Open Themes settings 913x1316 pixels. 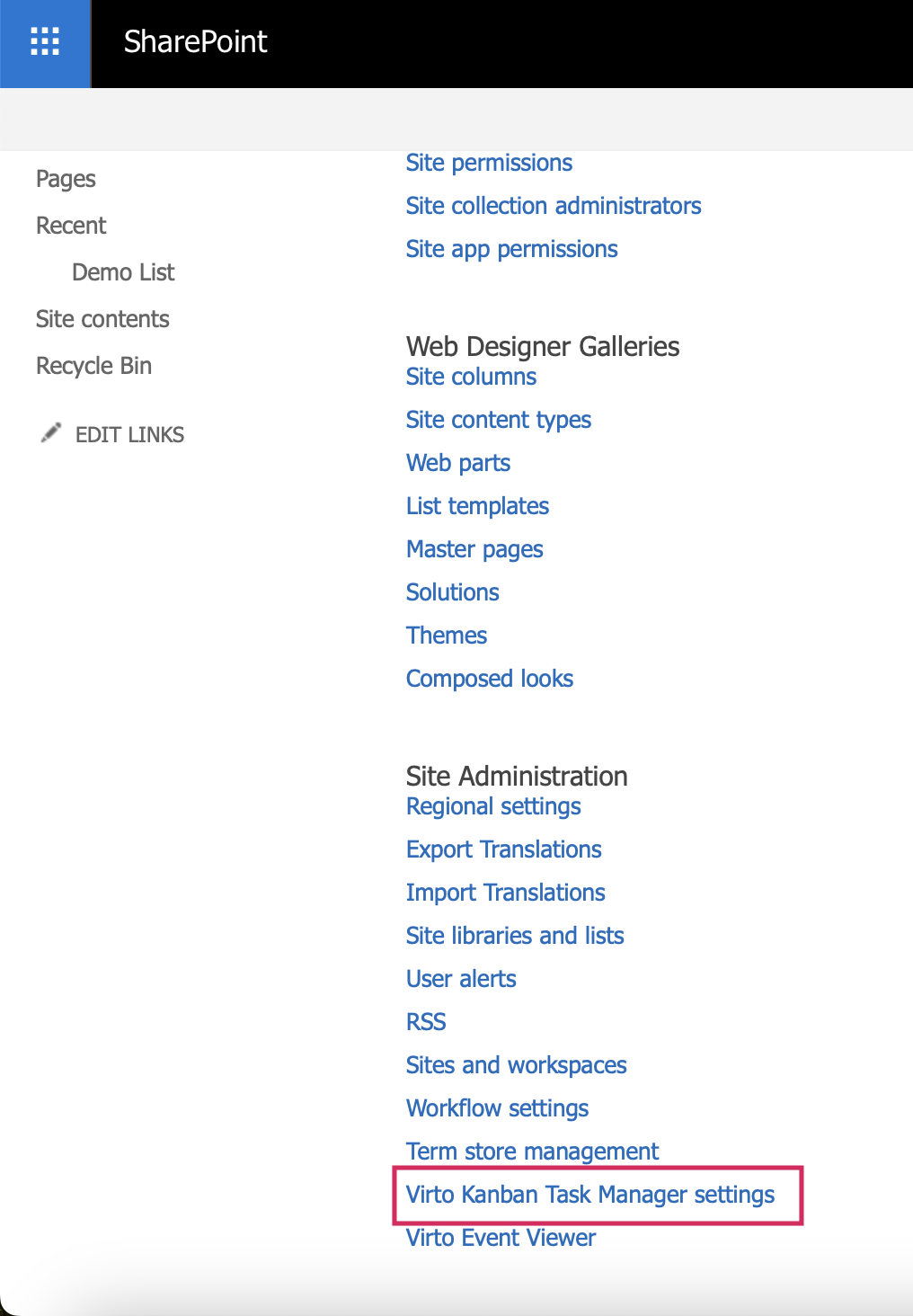tap(447, 636)
